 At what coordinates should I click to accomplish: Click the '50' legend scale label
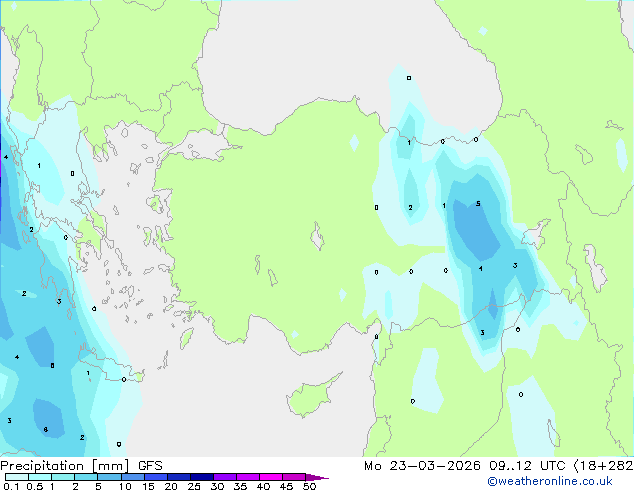[309, 486]
